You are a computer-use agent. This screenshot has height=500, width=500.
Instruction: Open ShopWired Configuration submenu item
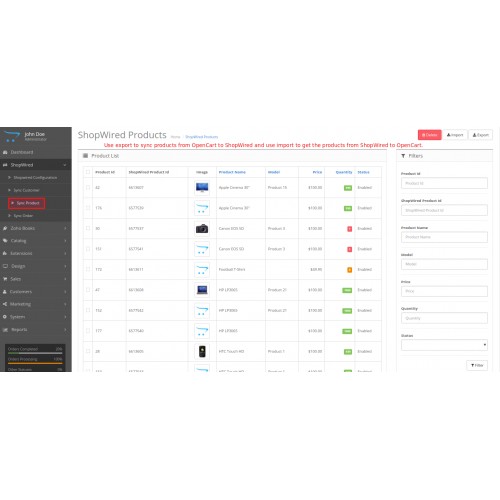[35, 178]
